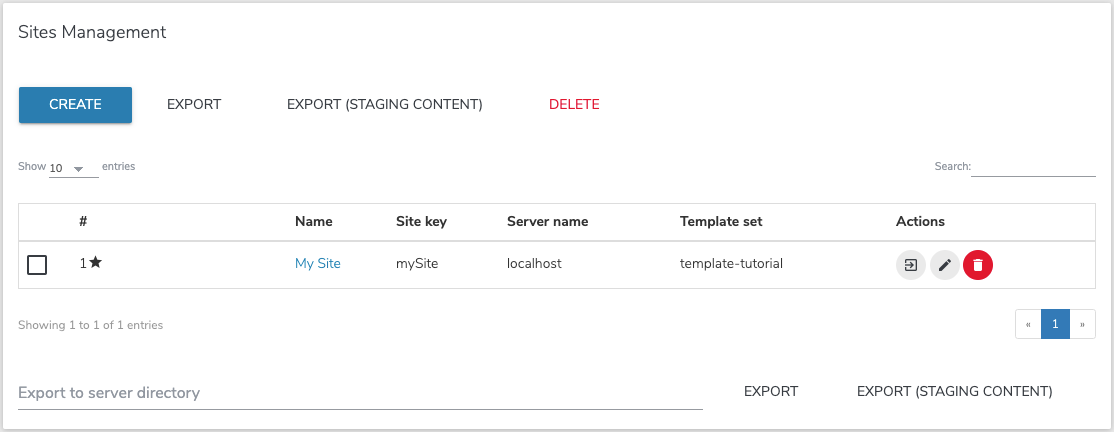The width and height of the screenshot is (1114, 432).
Task: Click EXPORT next to the server directory field
Action: [x=771, y=392]
